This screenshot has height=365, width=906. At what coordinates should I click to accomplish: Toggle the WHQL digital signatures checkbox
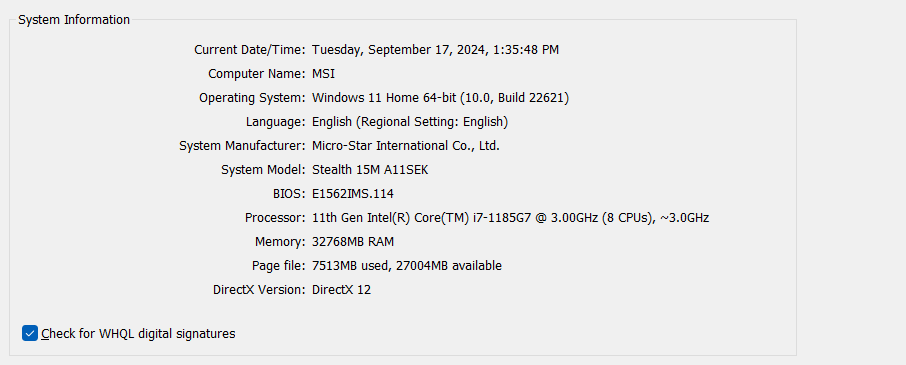30,333
